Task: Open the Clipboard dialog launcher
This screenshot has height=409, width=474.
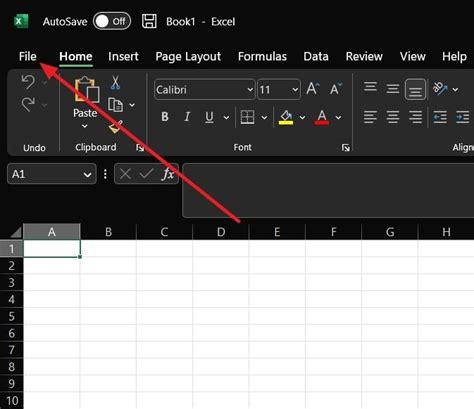Action: coord(140,147)
